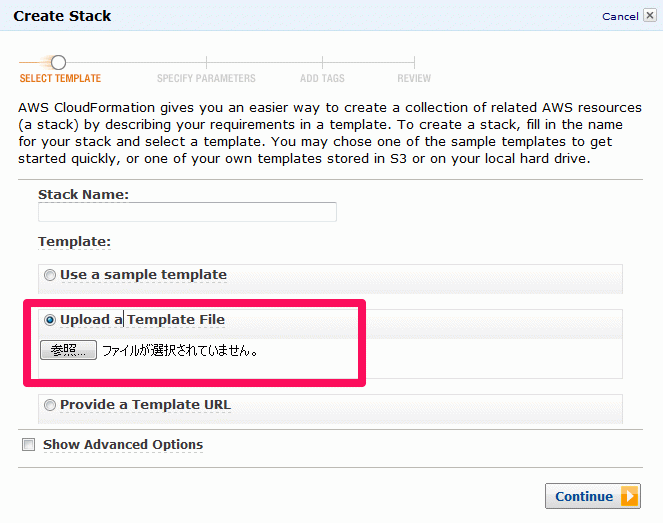The image size is (663, 523).
Task: Open the Review step label
Action: pyautogui.click(x=414, y=79)
